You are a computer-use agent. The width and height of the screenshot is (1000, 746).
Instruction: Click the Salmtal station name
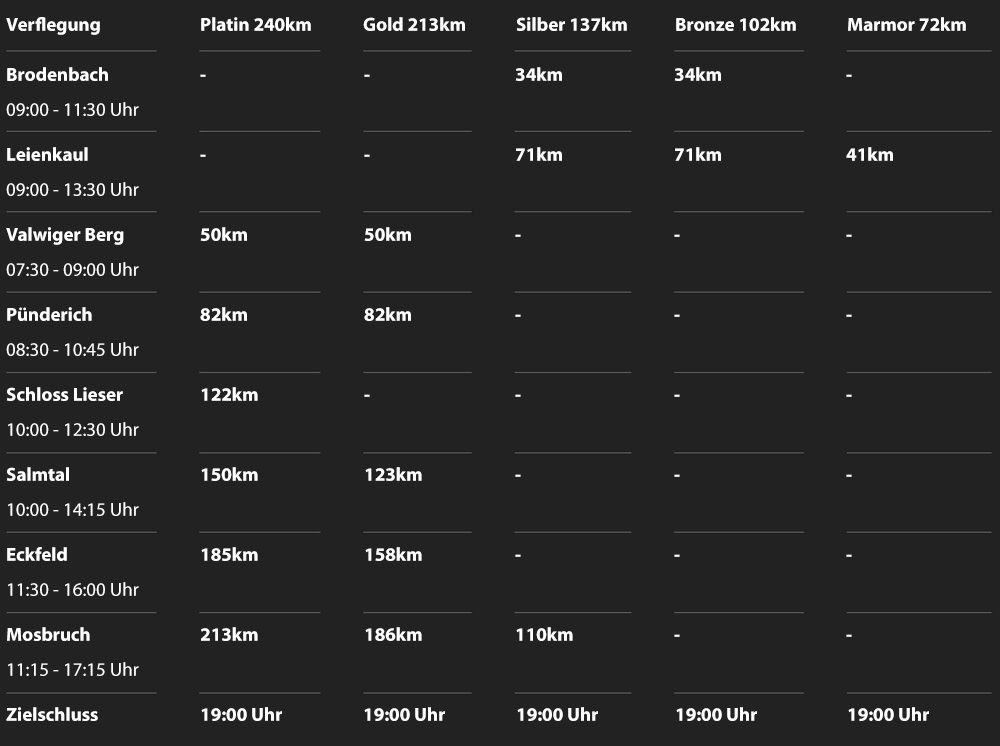pos(38,475)
